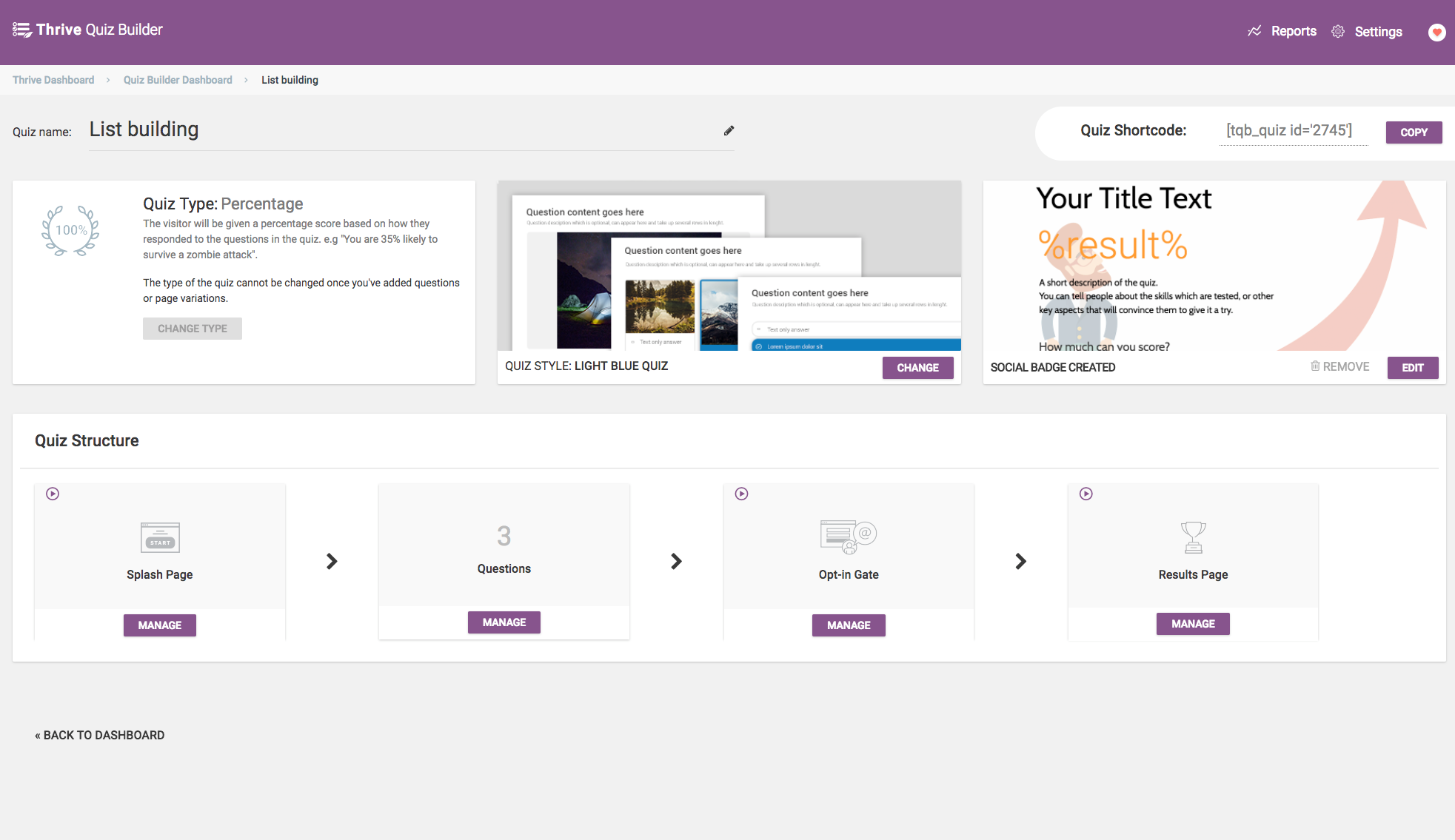Click the Thrive Quiz Builder logo icon
Viewport: 1455px width, 840px height.
coord(22,30)
